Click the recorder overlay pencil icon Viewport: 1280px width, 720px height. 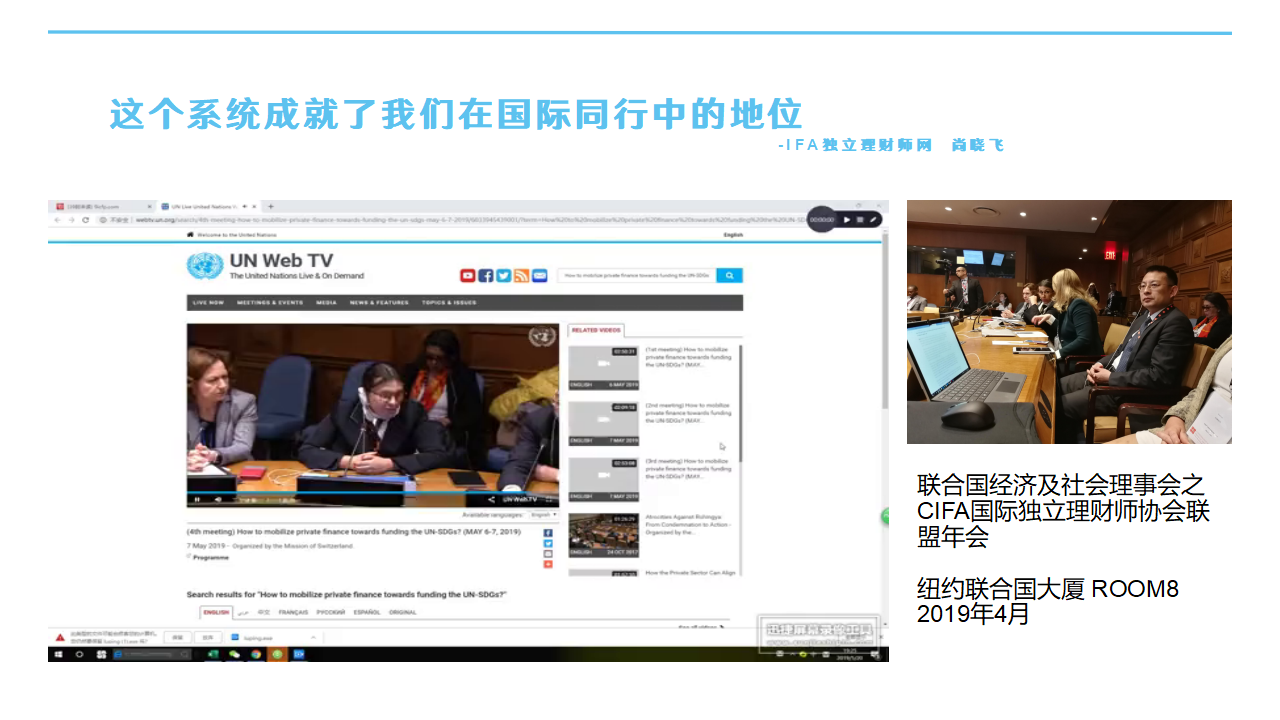pyautogui.click(x=873, y=219)
